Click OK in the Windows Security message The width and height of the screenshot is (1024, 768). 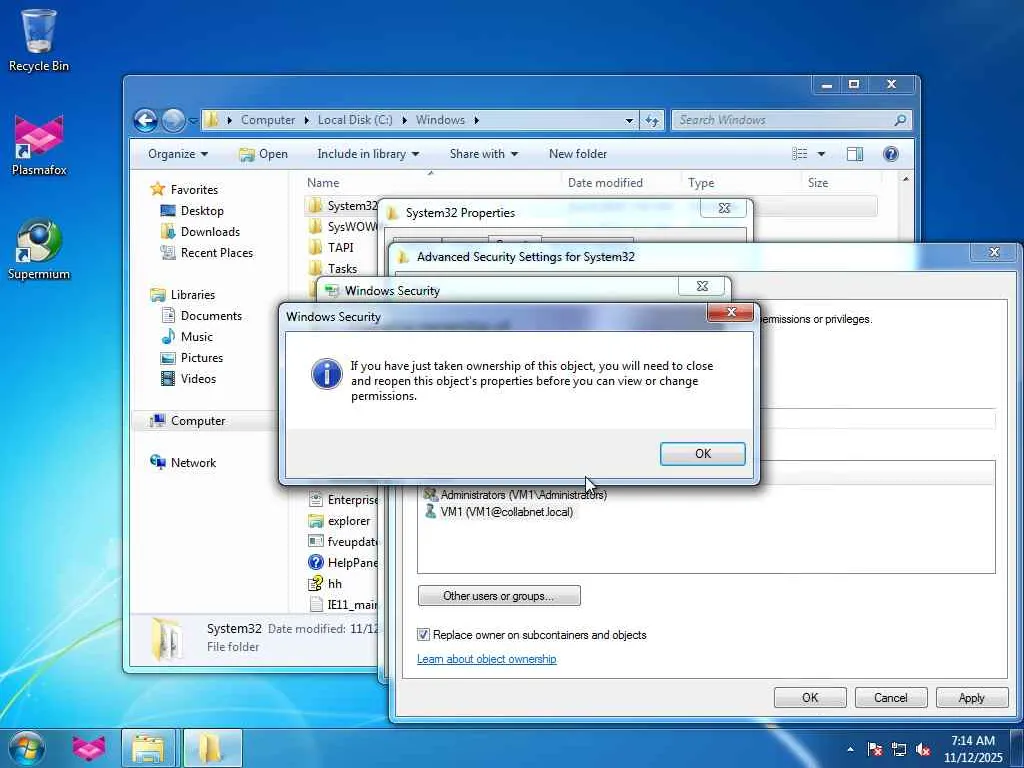pos(702,454)
